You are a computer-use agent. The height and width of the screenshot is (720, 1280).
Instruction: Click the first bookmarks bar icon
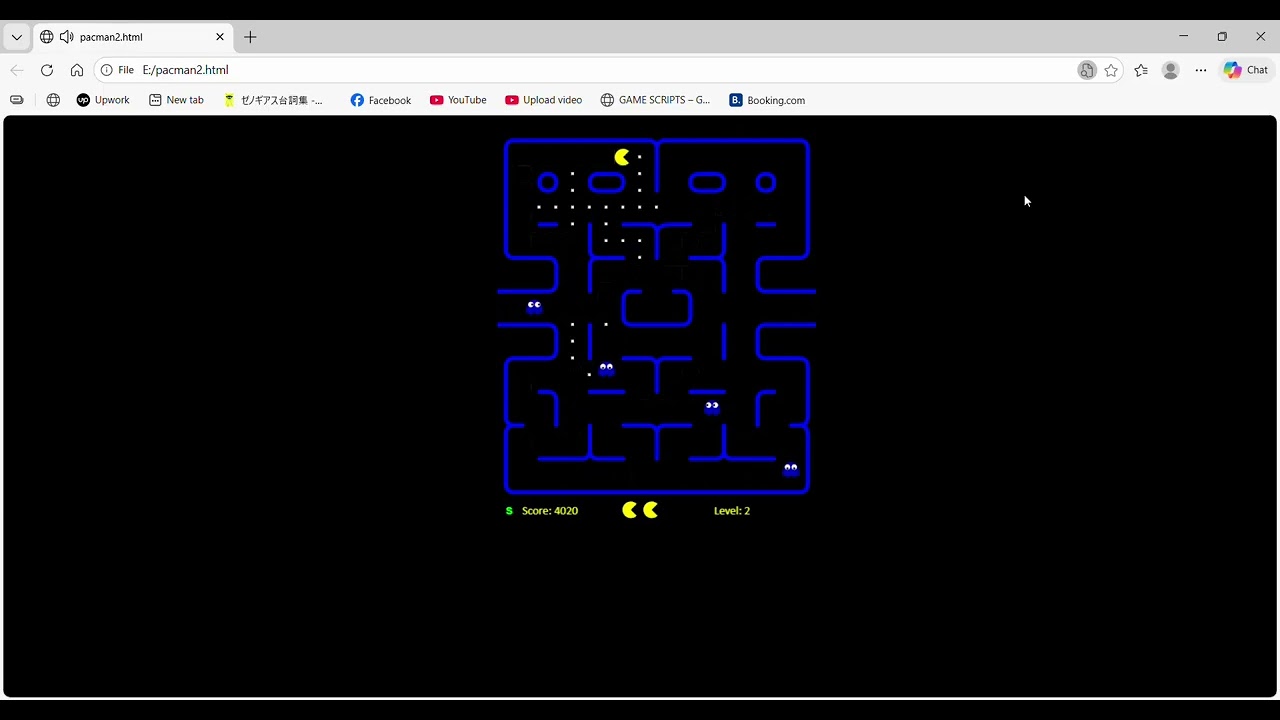[17, 100]
